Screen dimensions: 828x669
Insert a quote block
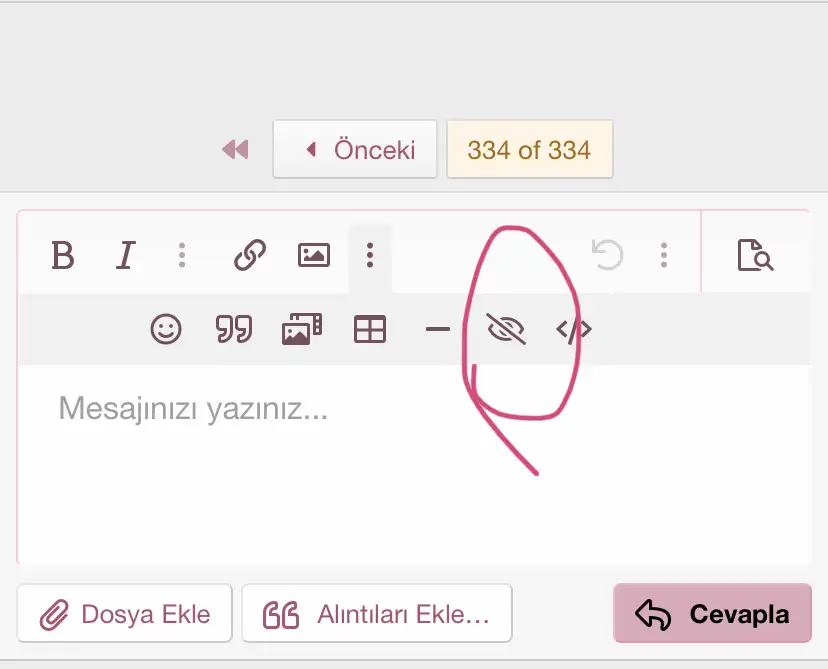point(234,329)
